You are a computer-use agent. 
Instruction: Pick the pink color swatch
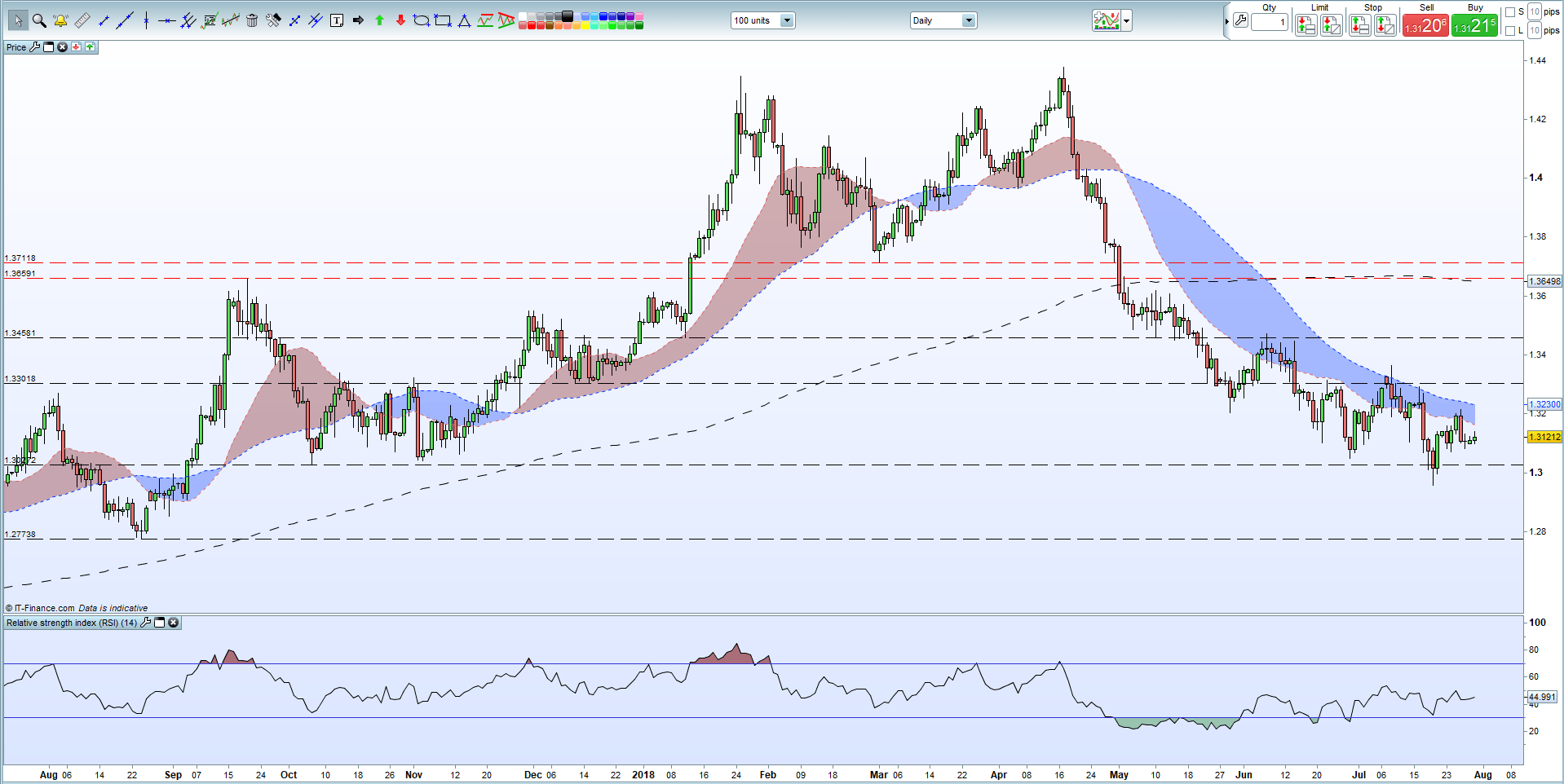(x=638, y=16)
